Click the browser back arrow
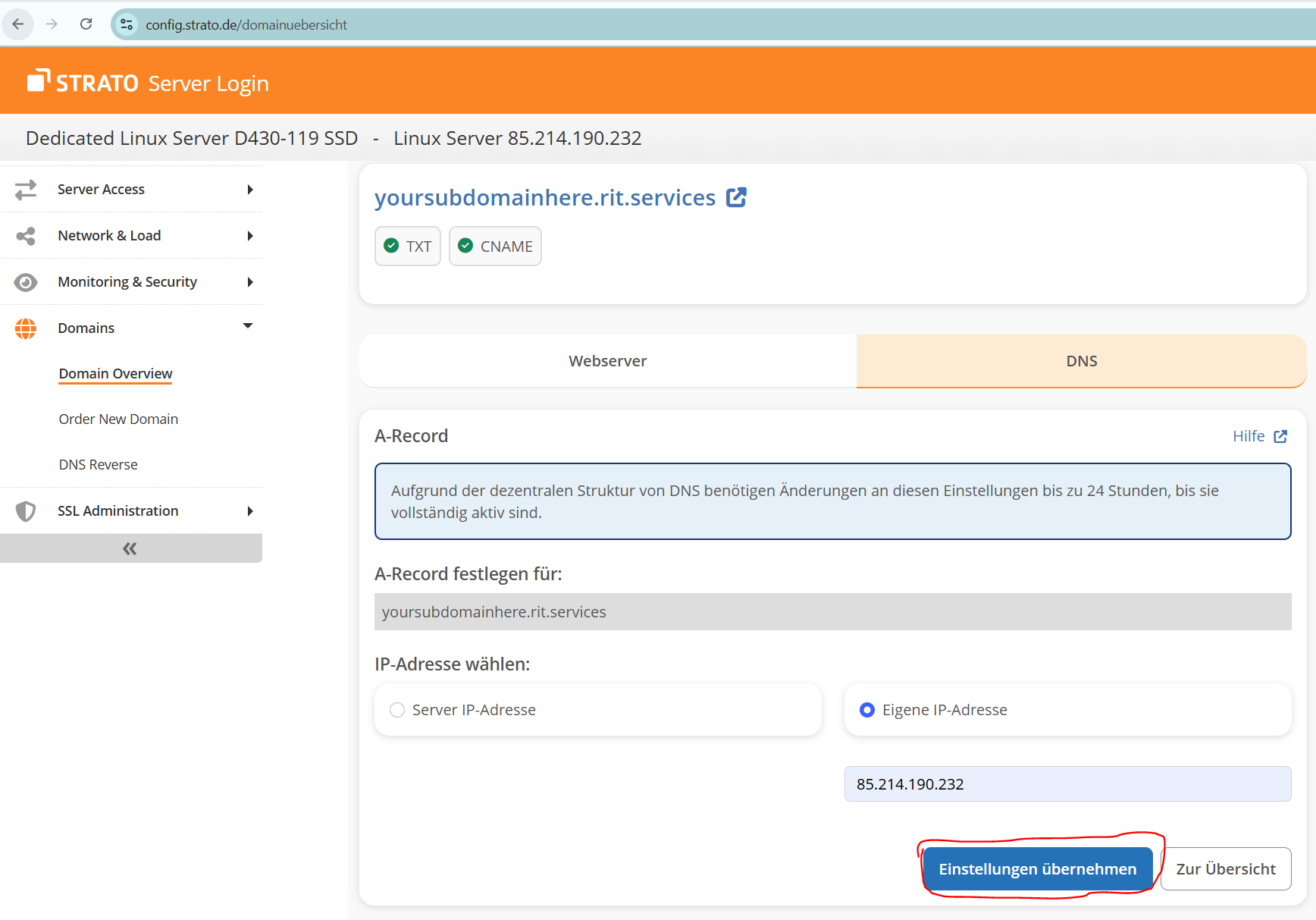The height and width of the screenshot is (920, 1316). tap(18, 24)
